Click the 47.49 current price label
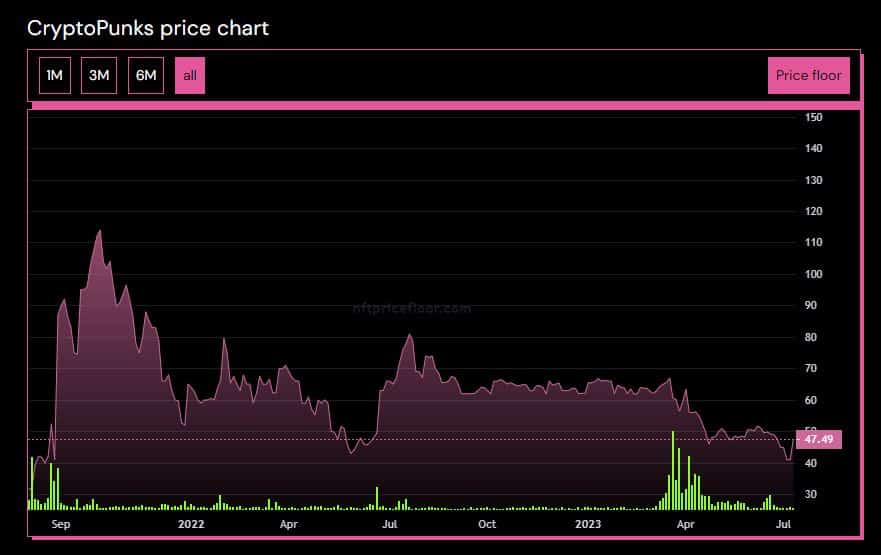 (x=819, y=439)
